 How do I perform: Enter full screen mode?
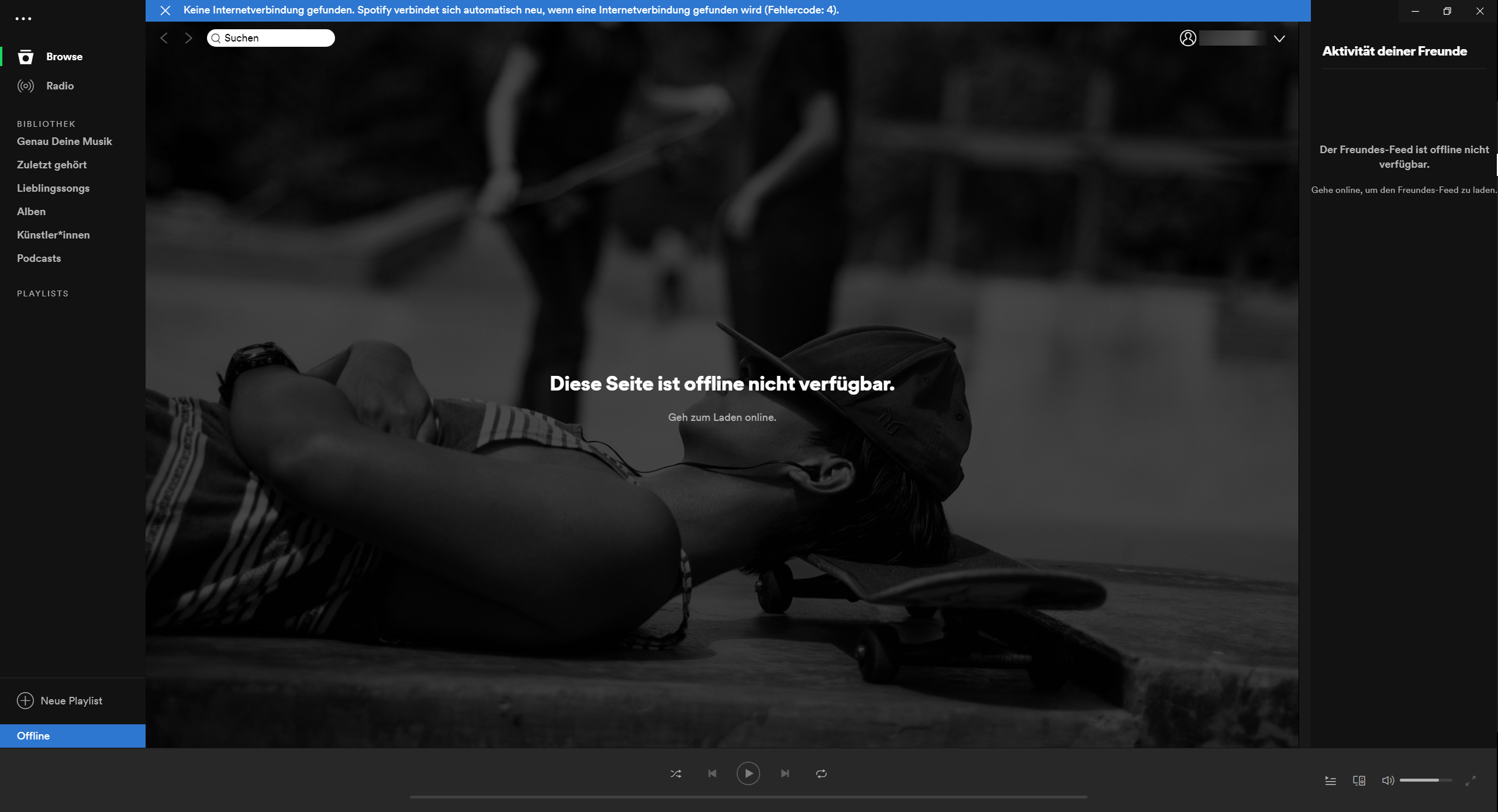pyautogui.click(x=1471, y=780)
